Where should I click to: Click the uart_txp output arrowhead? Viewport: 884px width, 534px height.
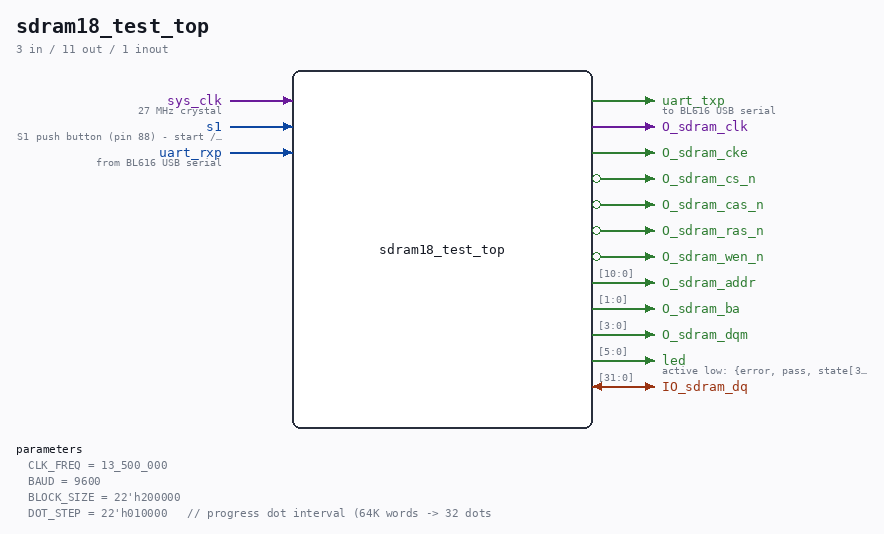pyautogui.click(x=650, y=101)
